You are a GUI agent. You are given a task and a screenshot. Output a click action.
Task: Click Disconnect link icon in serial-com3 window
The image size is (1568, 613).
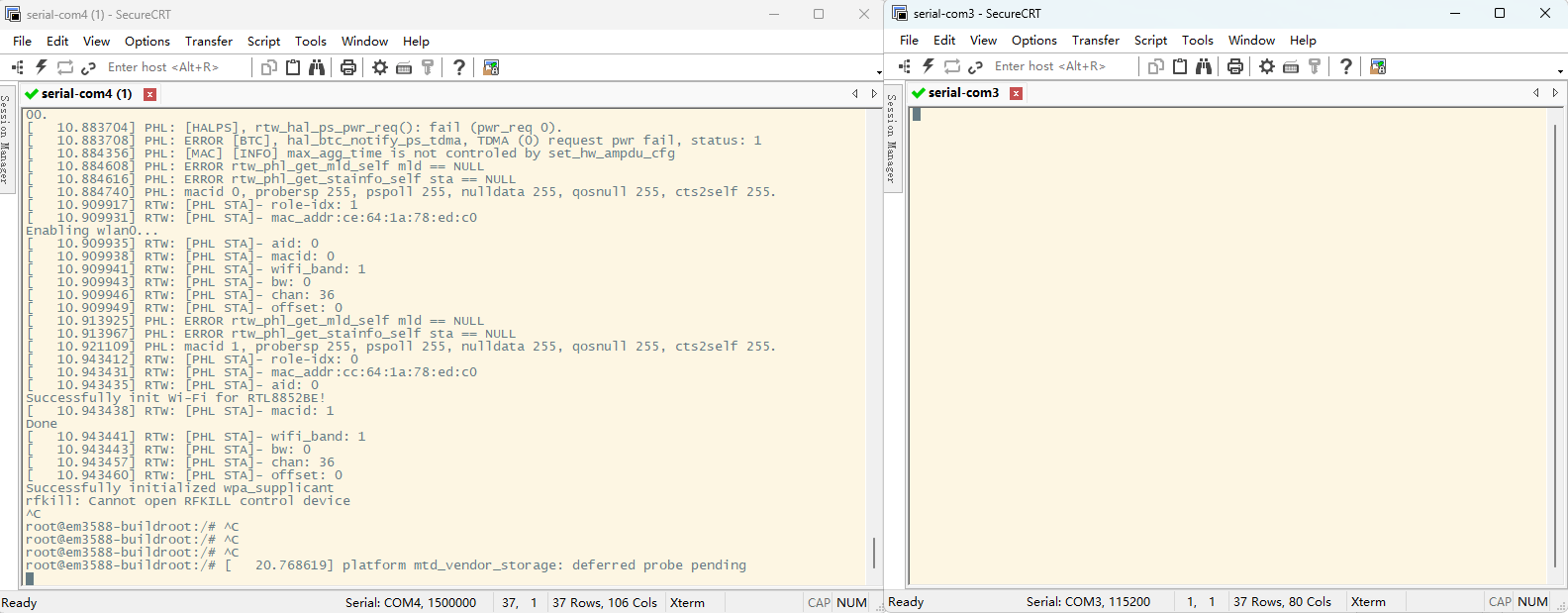[975, 66]
